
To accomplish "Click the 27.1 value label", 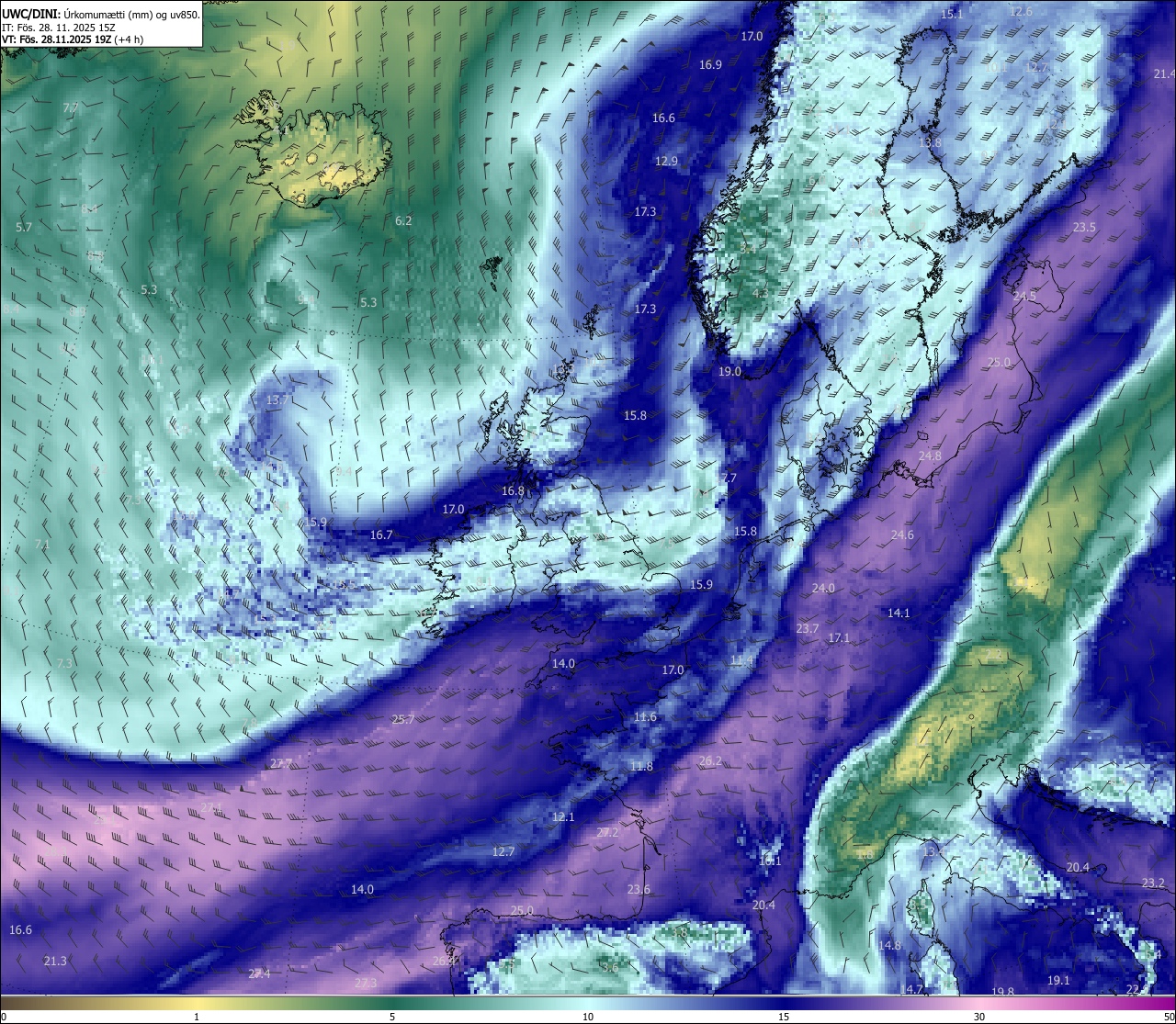I will [x=211, y=807].
